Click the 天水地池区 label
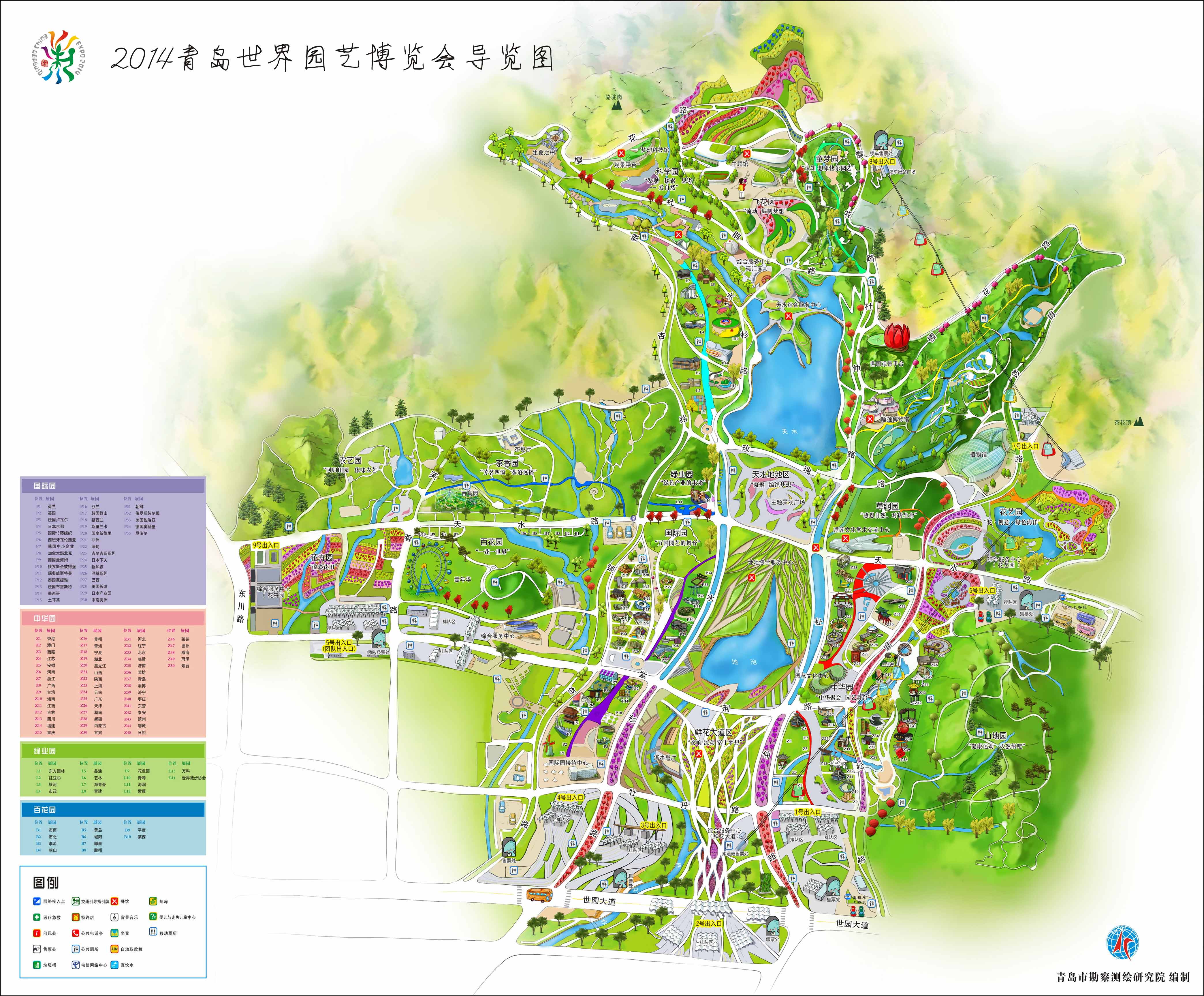1204x996 pixels. (x=771, y=474)
